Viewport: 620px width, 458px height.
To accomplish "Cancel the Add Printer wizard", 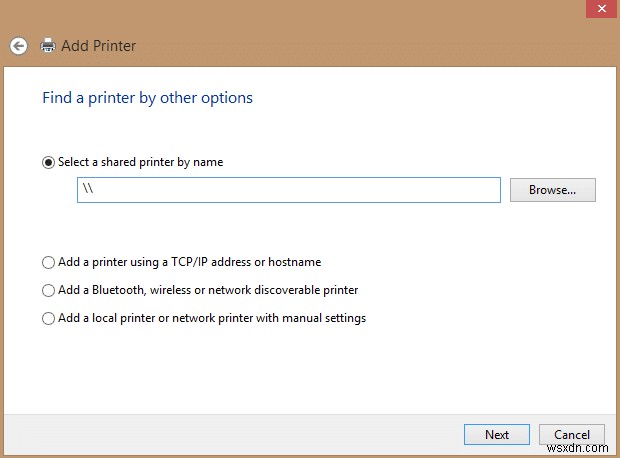I will pos(572,434).
